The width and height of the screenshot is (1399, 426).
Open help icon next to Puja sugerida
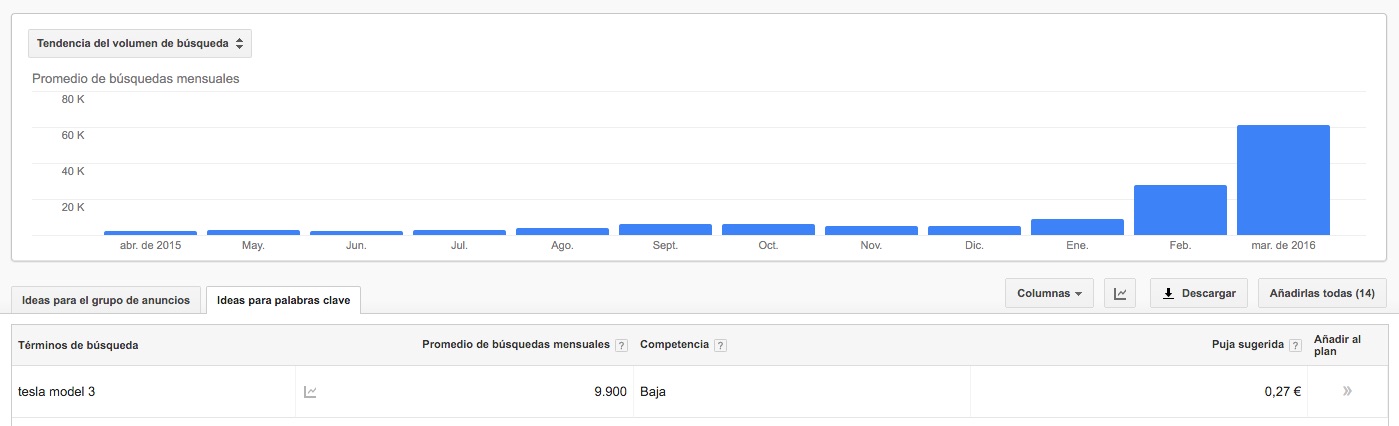(1296, 345)
